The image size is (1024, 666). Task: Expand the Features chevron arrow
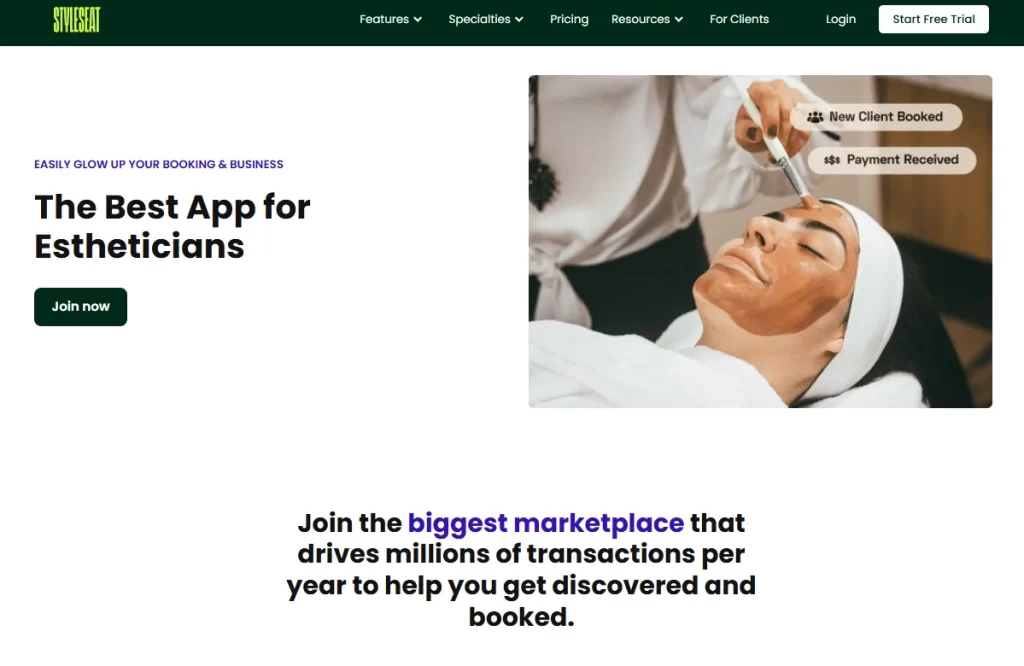417,20
